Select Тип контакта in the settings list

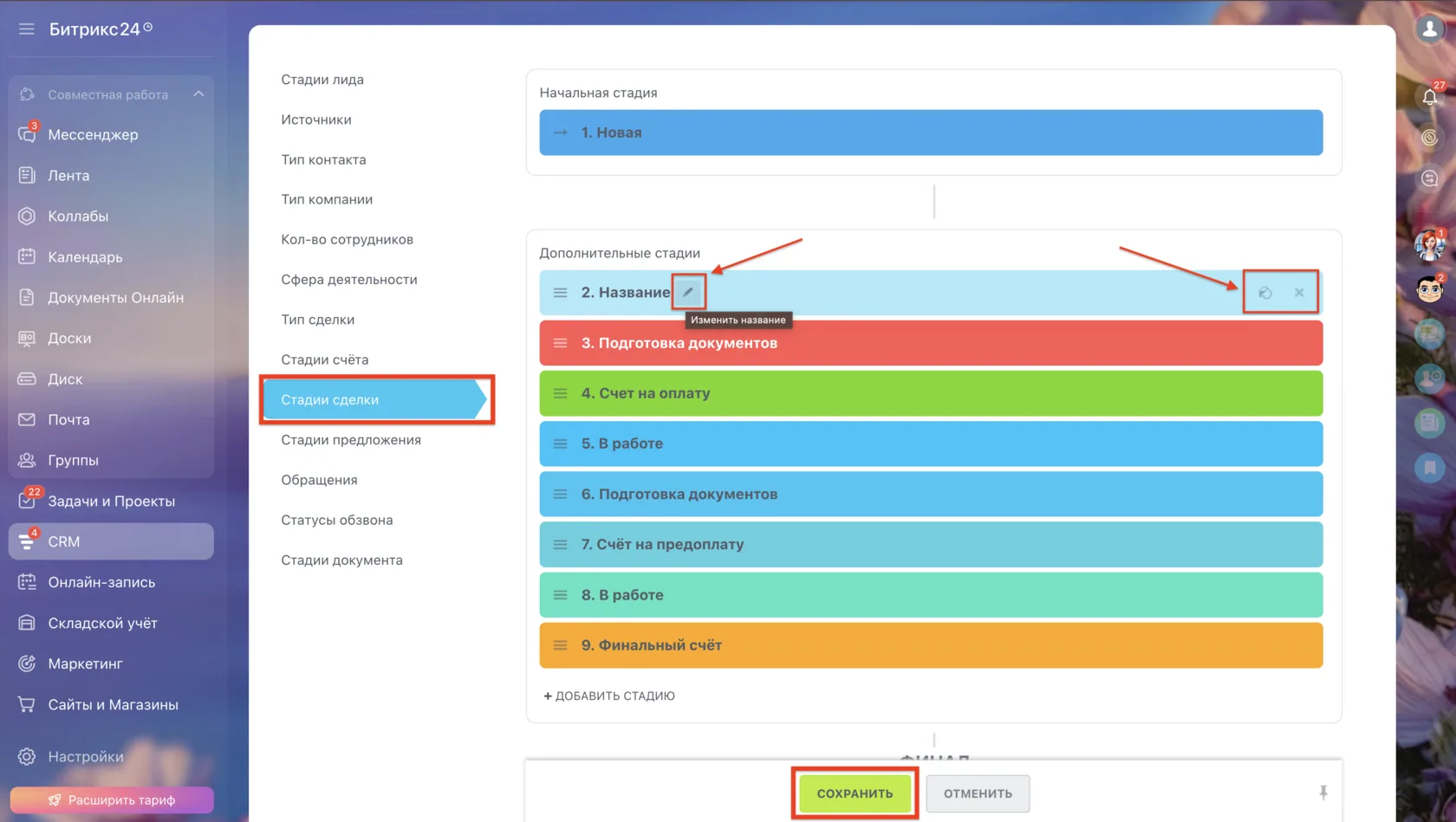click(x=323, y=159)
